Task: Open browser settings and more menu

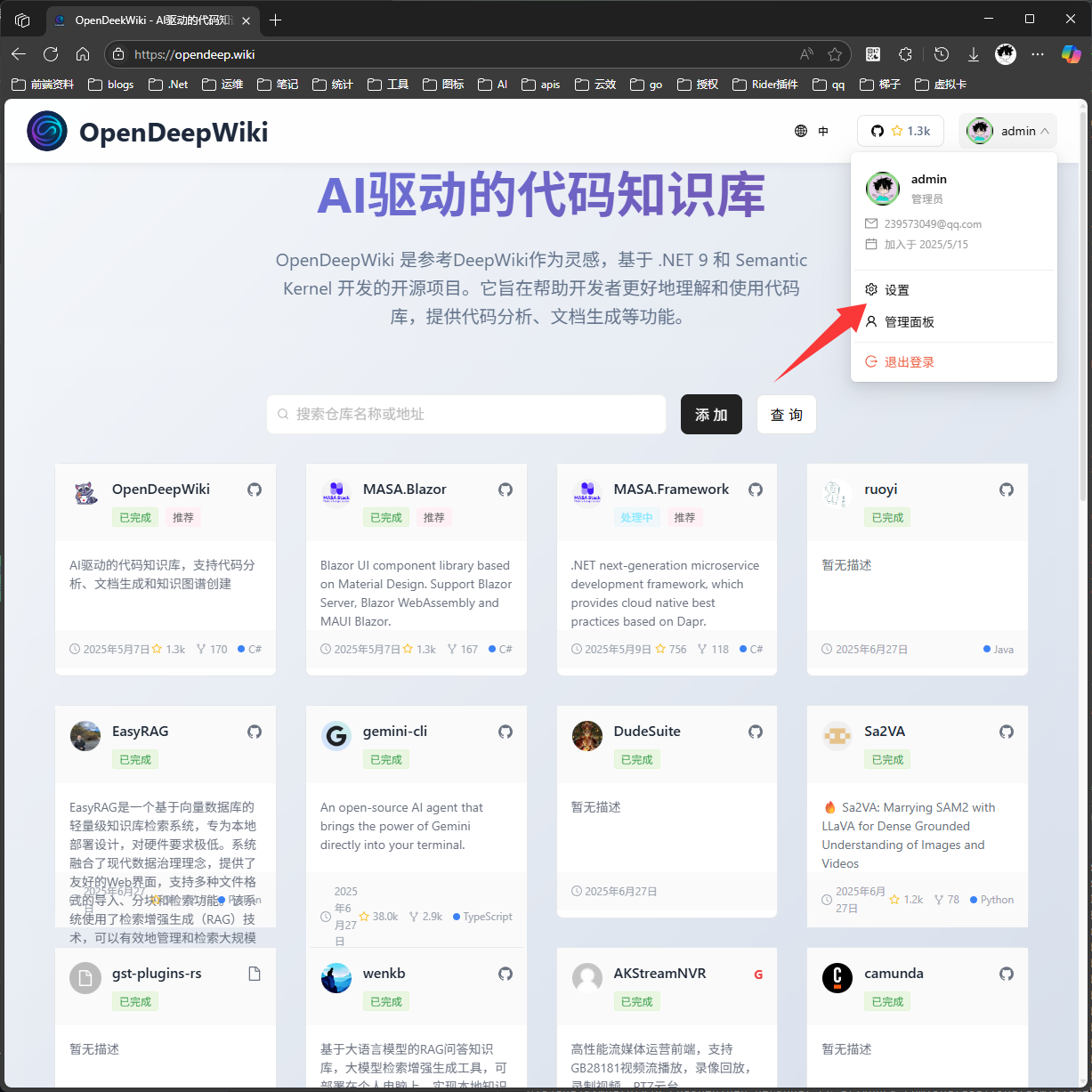Action: coord(1038,54)
